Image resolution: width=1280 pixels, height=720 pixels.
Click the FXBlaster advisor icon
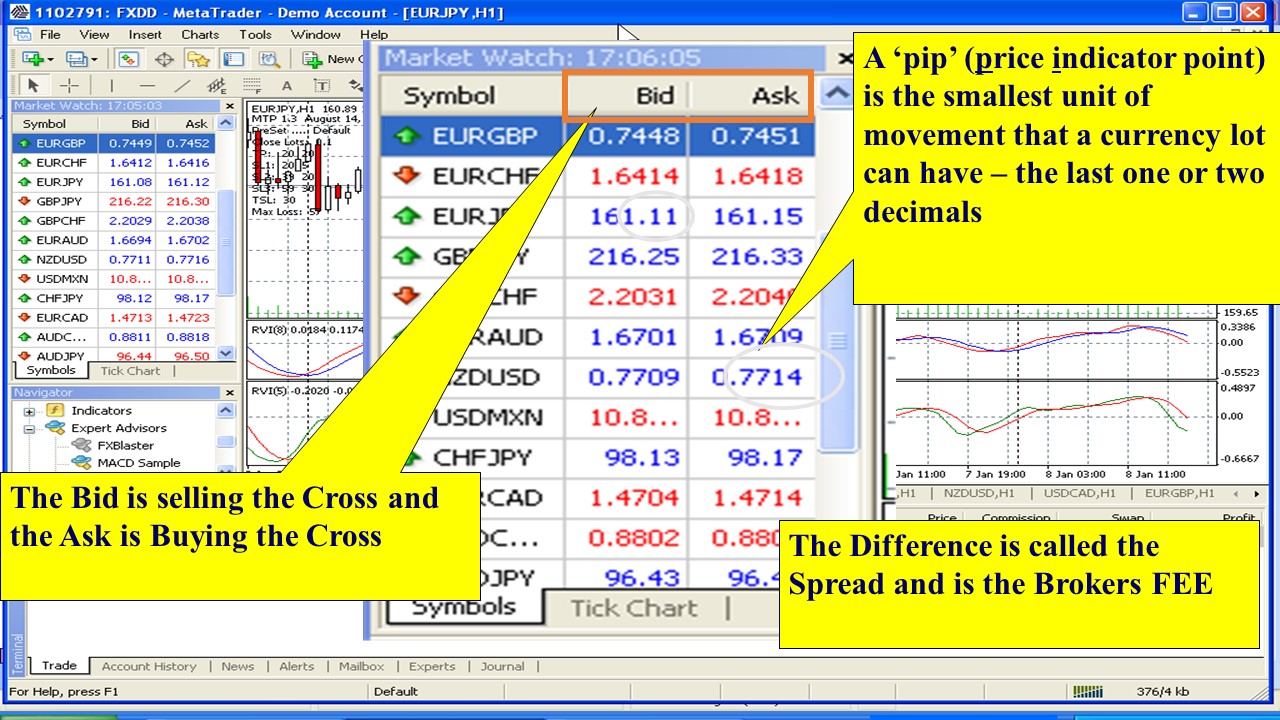point(82,445)
